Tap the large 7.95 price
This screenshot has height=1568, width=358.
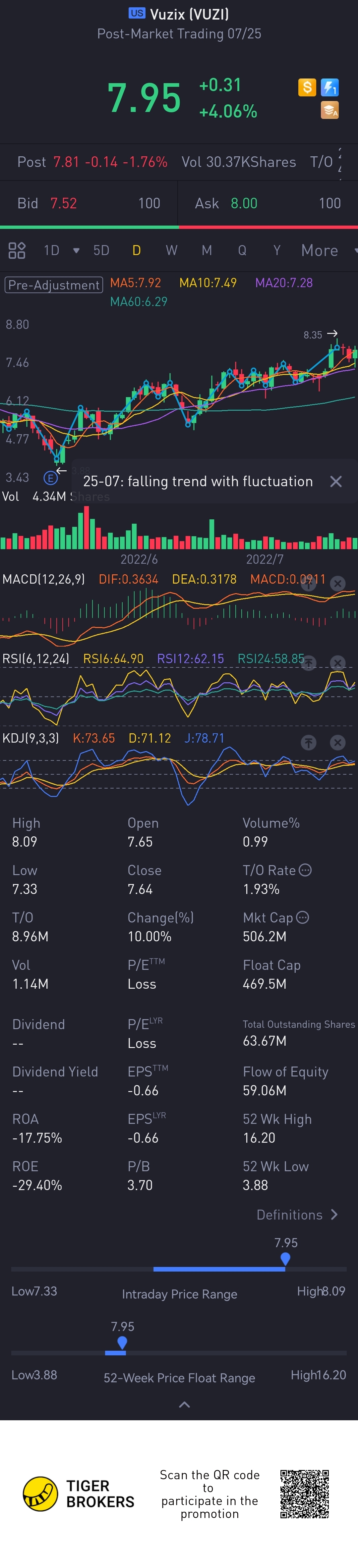click(x=144, y=98)
